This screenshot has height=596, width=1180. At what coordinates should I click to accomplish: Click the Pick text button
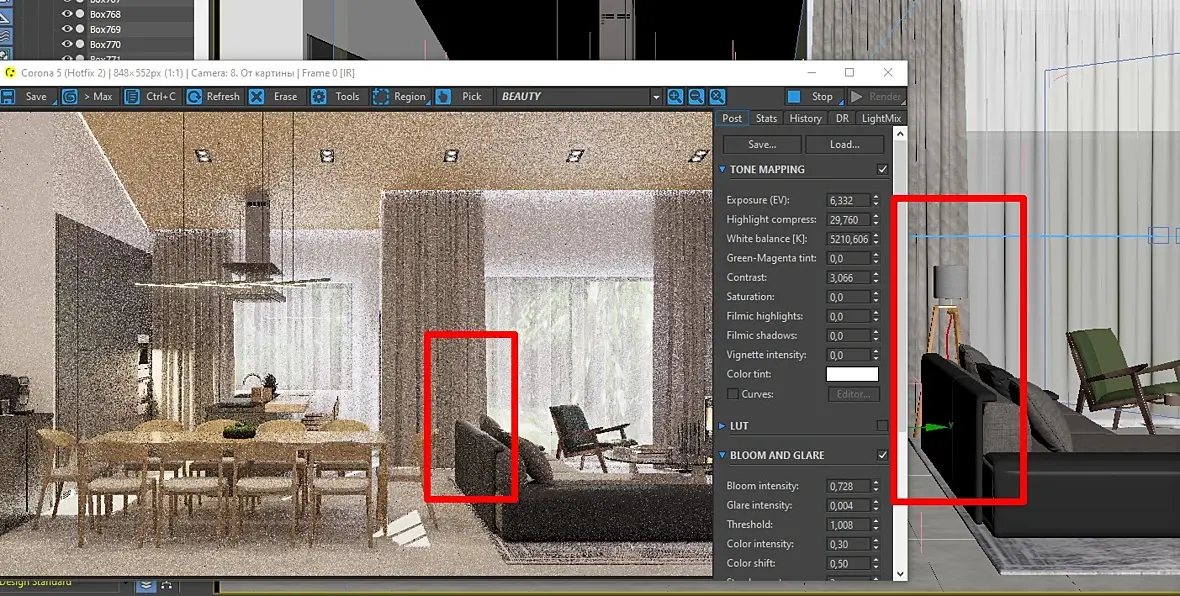coord(472,96)
